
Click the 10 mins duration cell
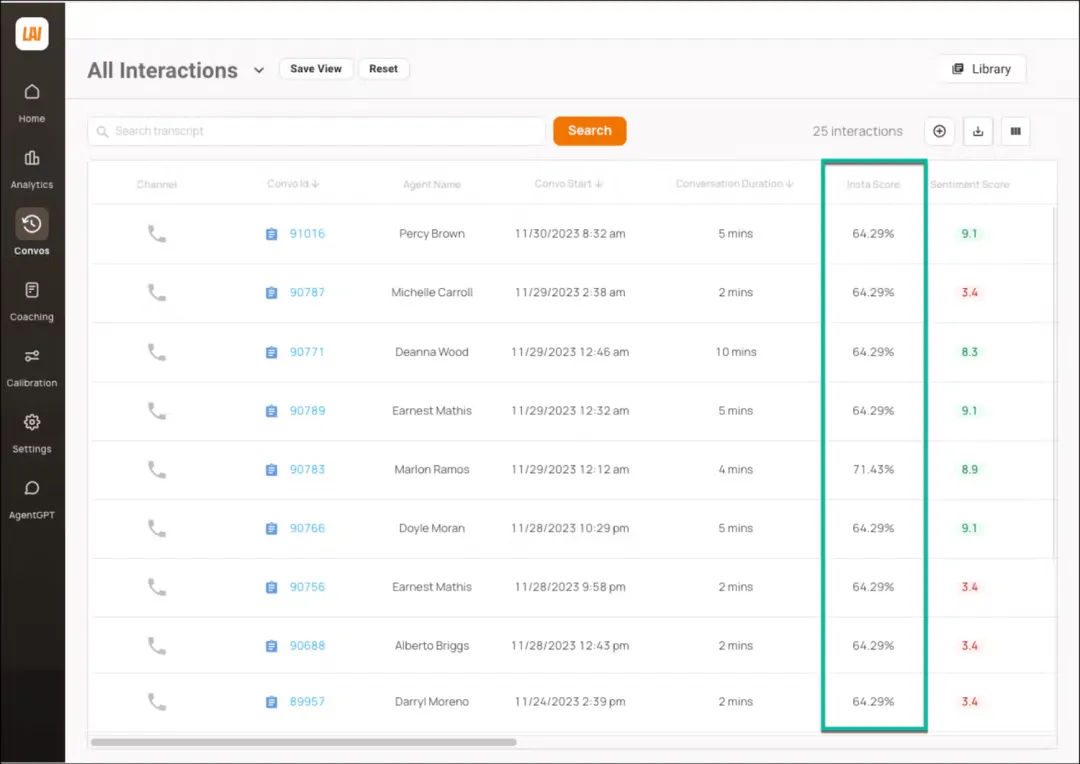[736, 352]
